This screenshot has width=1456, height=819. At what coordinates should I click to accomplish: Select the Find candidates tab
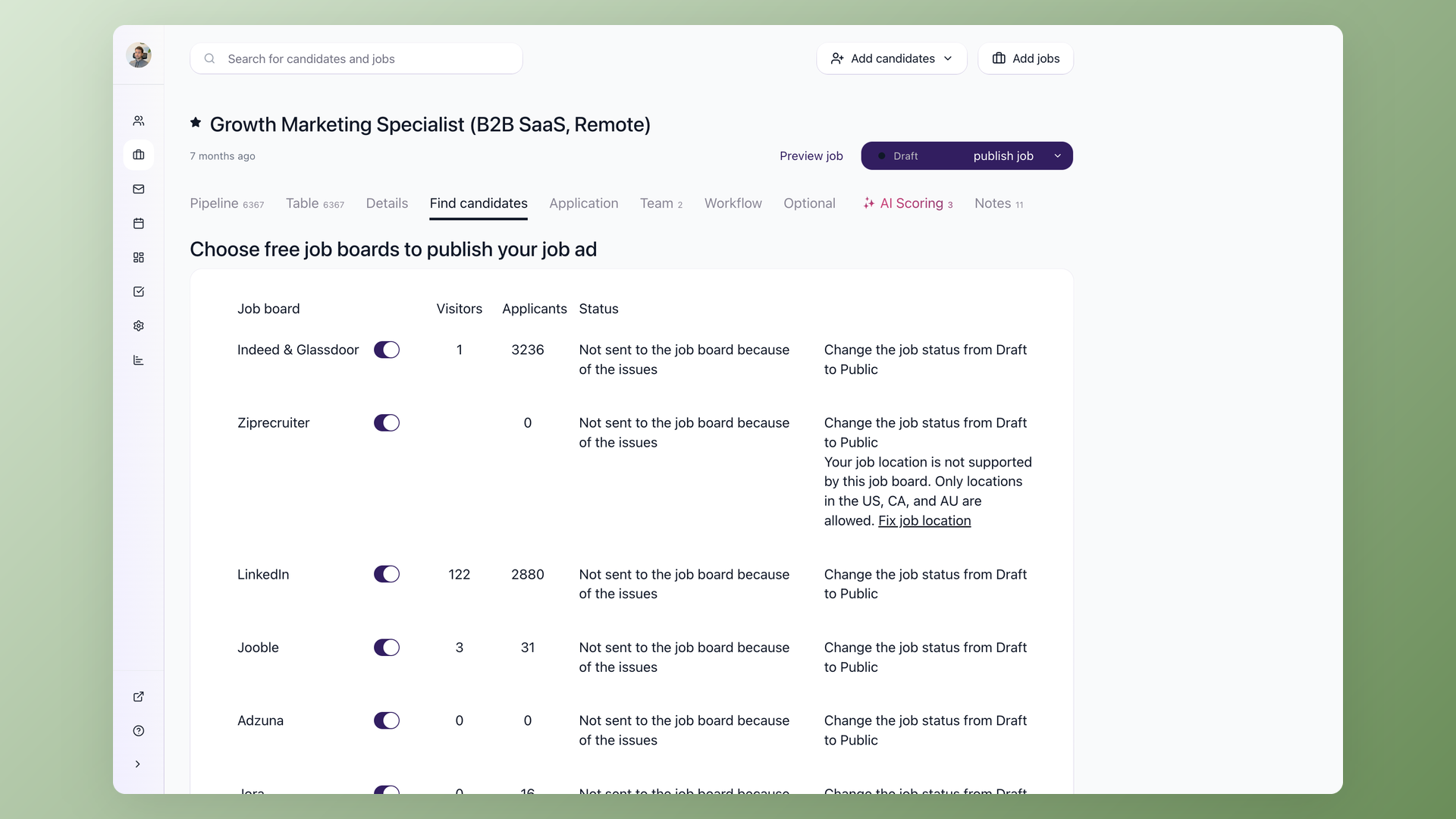[479, 203]
